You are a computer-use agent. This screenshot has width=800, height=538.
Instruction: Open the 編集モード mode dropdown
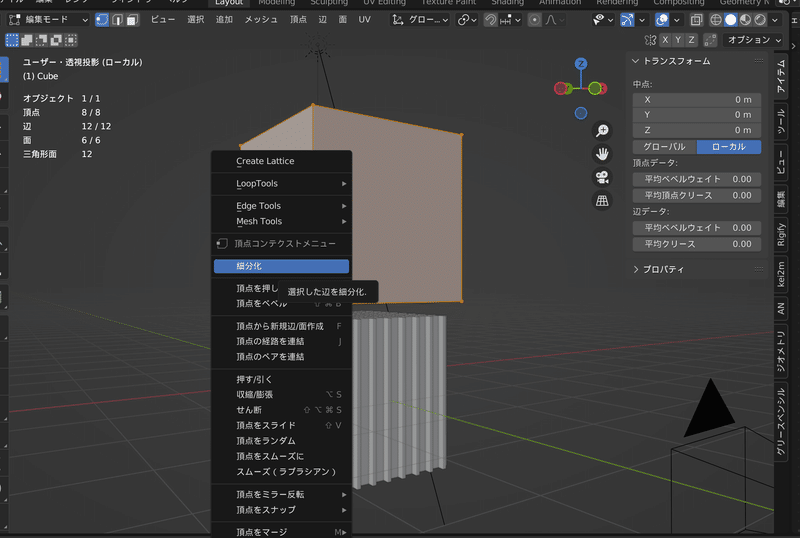tap(48, 20)
